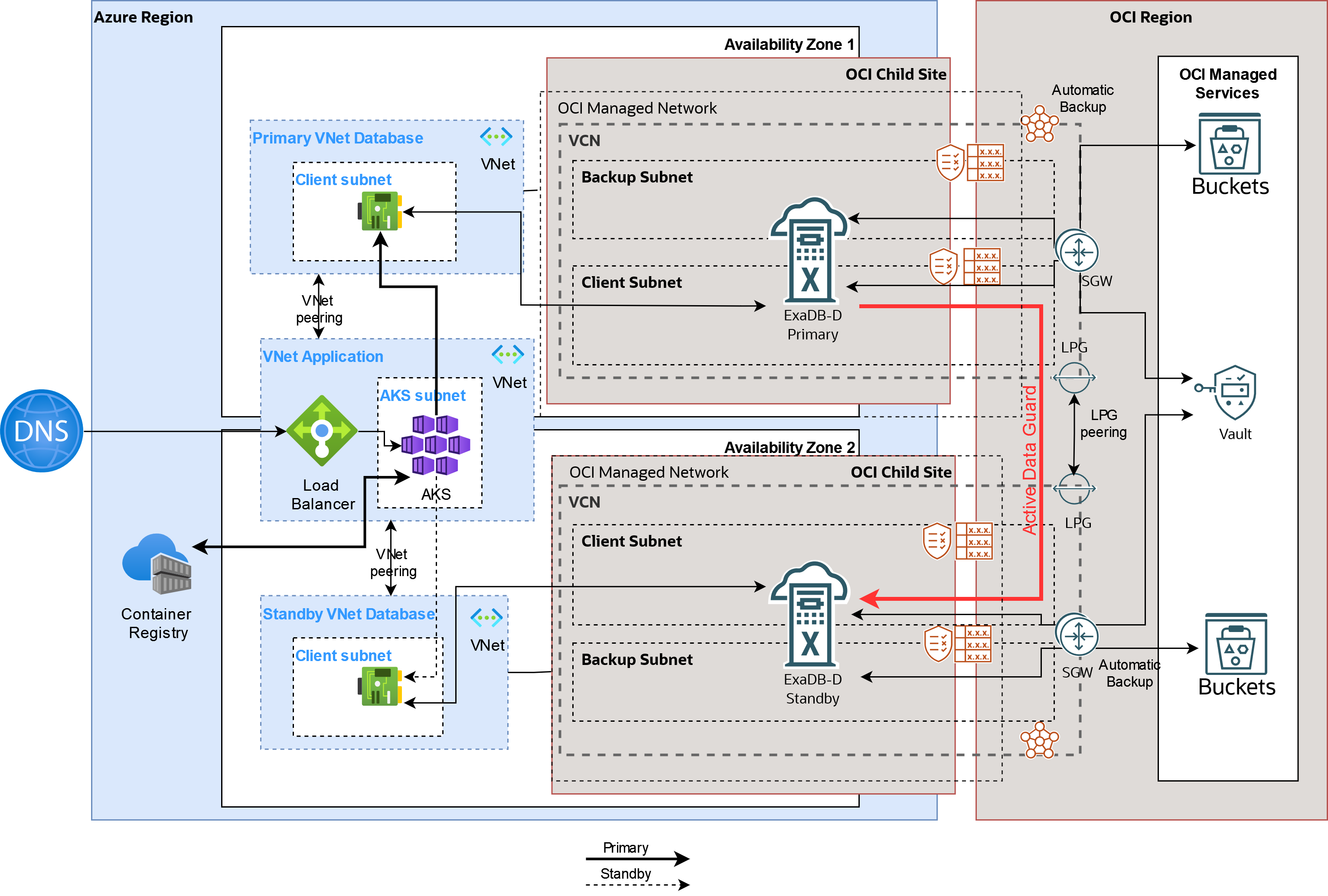
Task: Click the Vault key shield icon
Action: point(1226,393)
